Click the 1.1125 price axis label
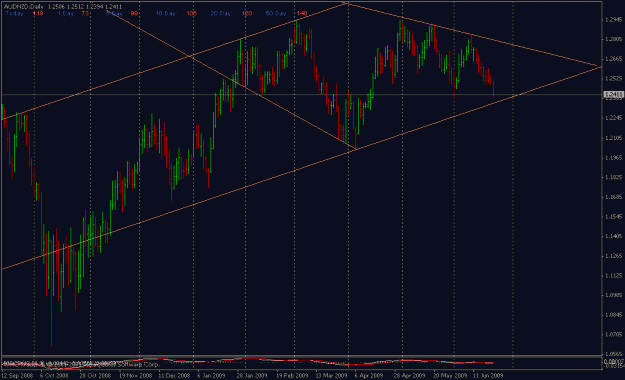This screenshot has height=380, width=625. point(613,276)
